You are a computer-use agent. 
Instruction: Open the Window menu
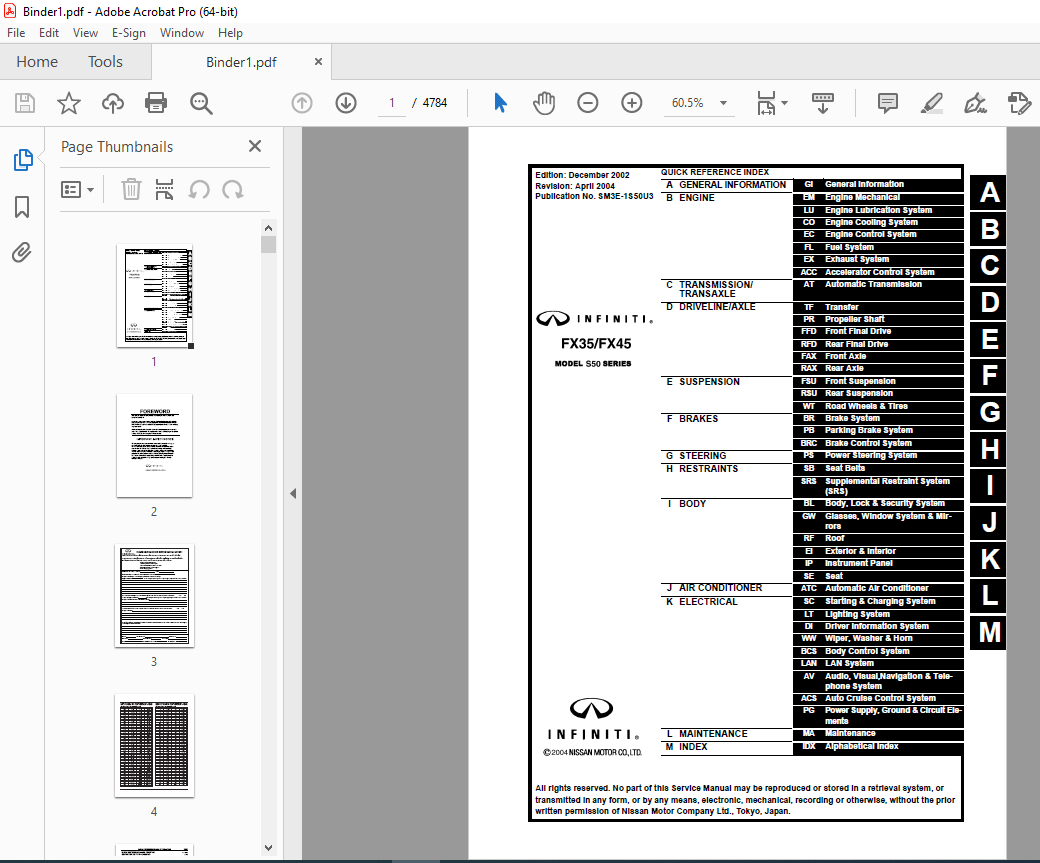tap(182, 33)
